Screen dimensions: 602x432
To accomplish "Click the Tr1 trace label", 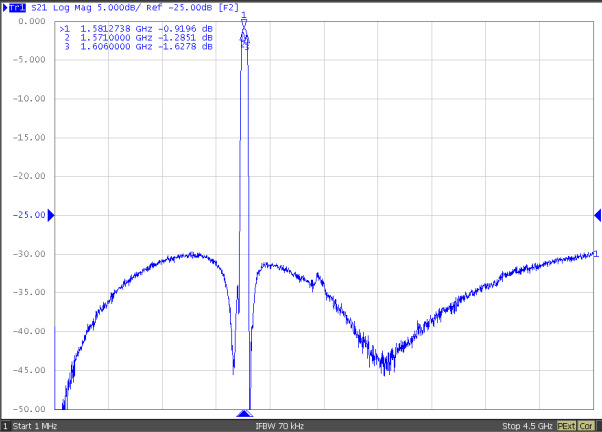I will click(x=15, y=7).
